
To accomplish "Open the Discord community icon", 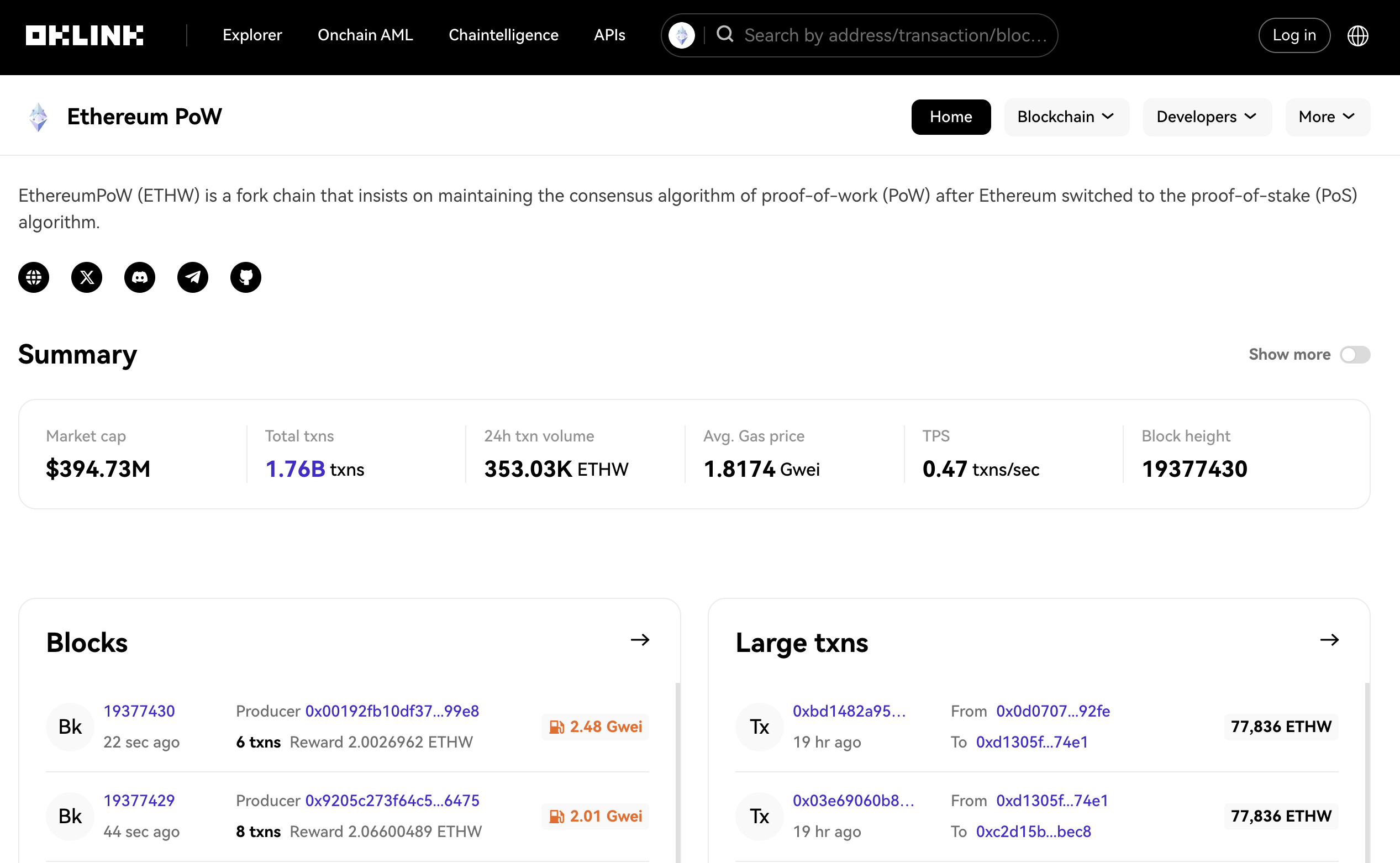I will pos(140,277).
